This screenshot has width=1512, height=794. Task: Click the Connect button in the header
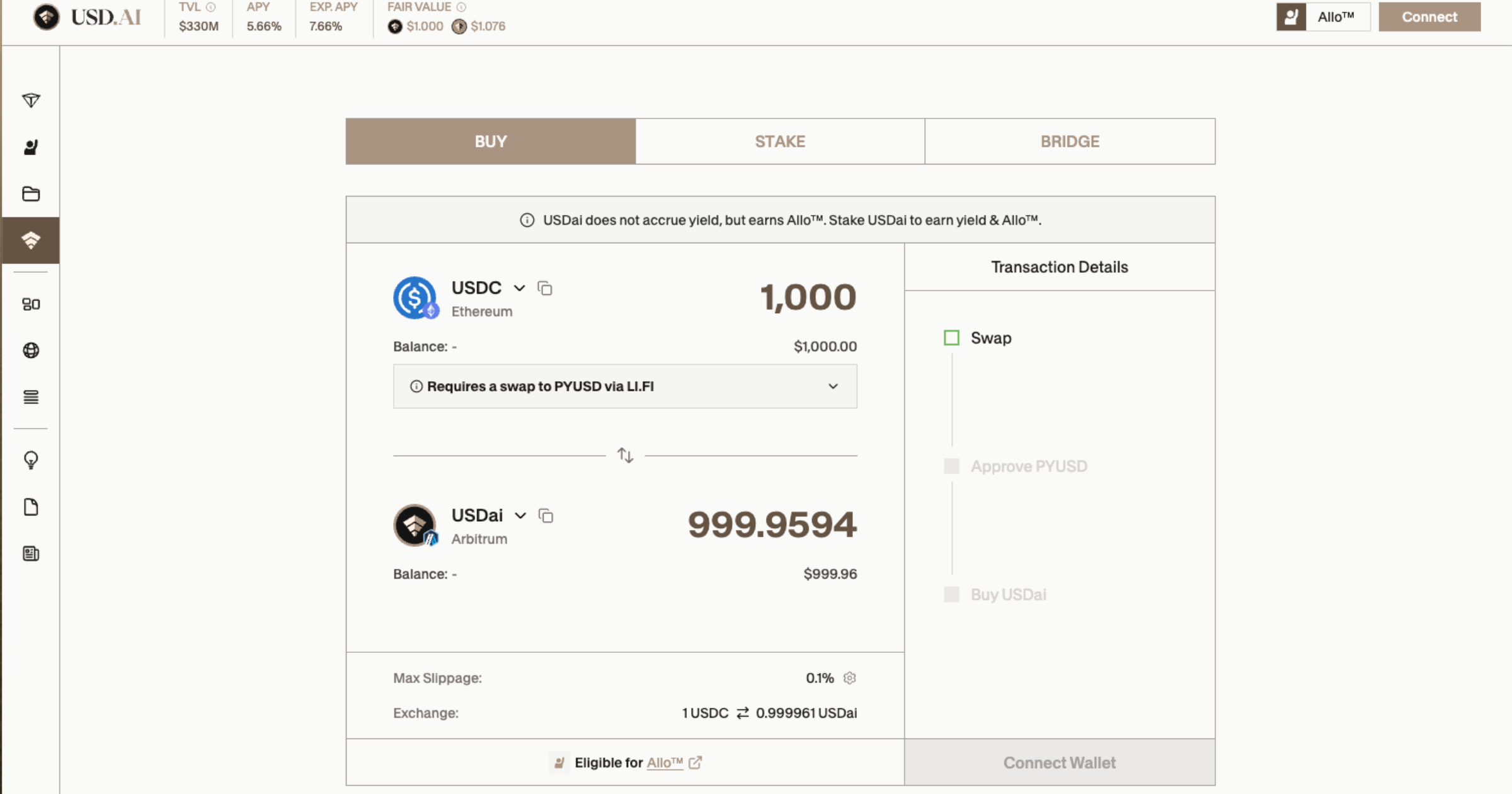[1429, 17]
